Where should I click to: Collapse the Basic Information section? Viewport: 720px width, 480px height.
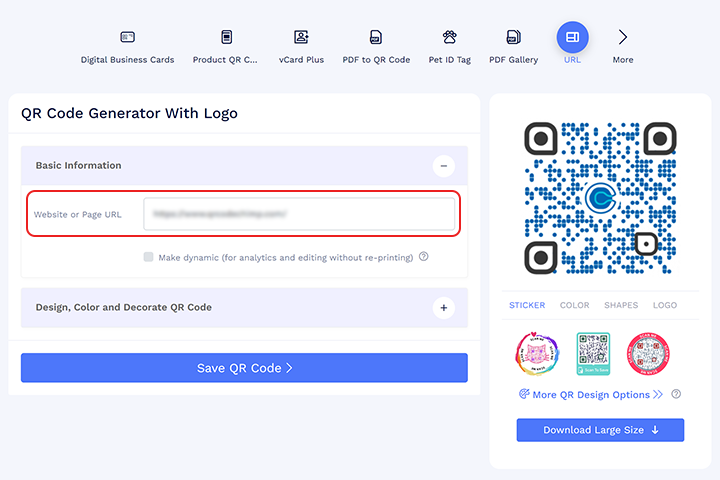(444, 166)
